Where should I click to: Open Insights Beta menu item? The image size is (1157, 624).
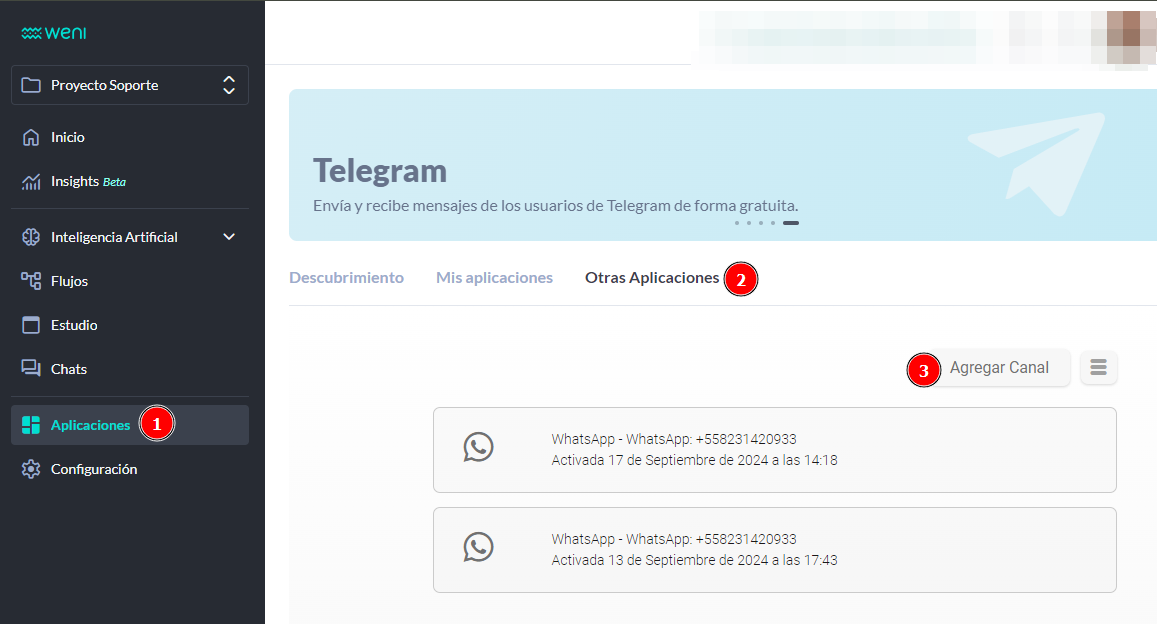(x=130, y=181)
